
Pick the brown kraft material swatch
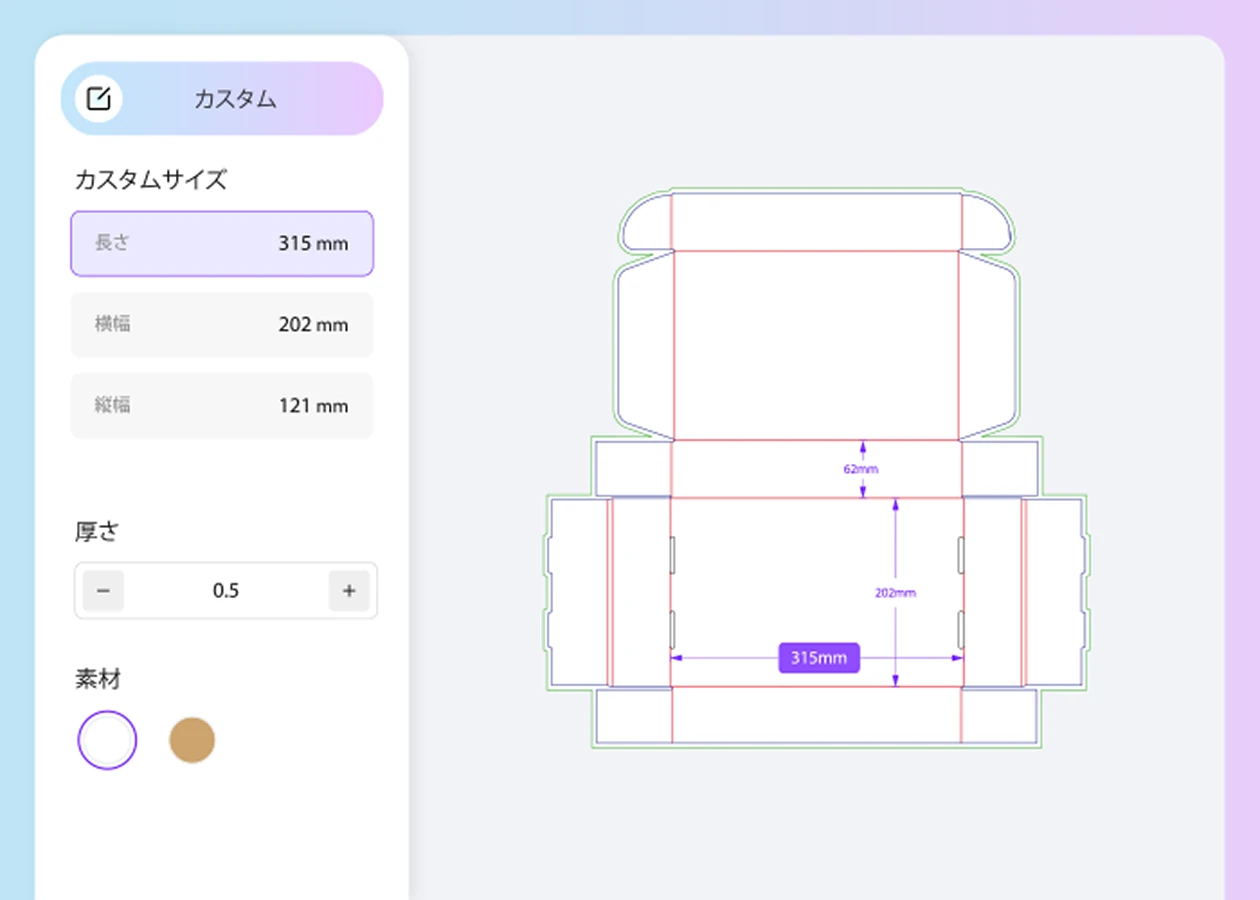(192, 740)
